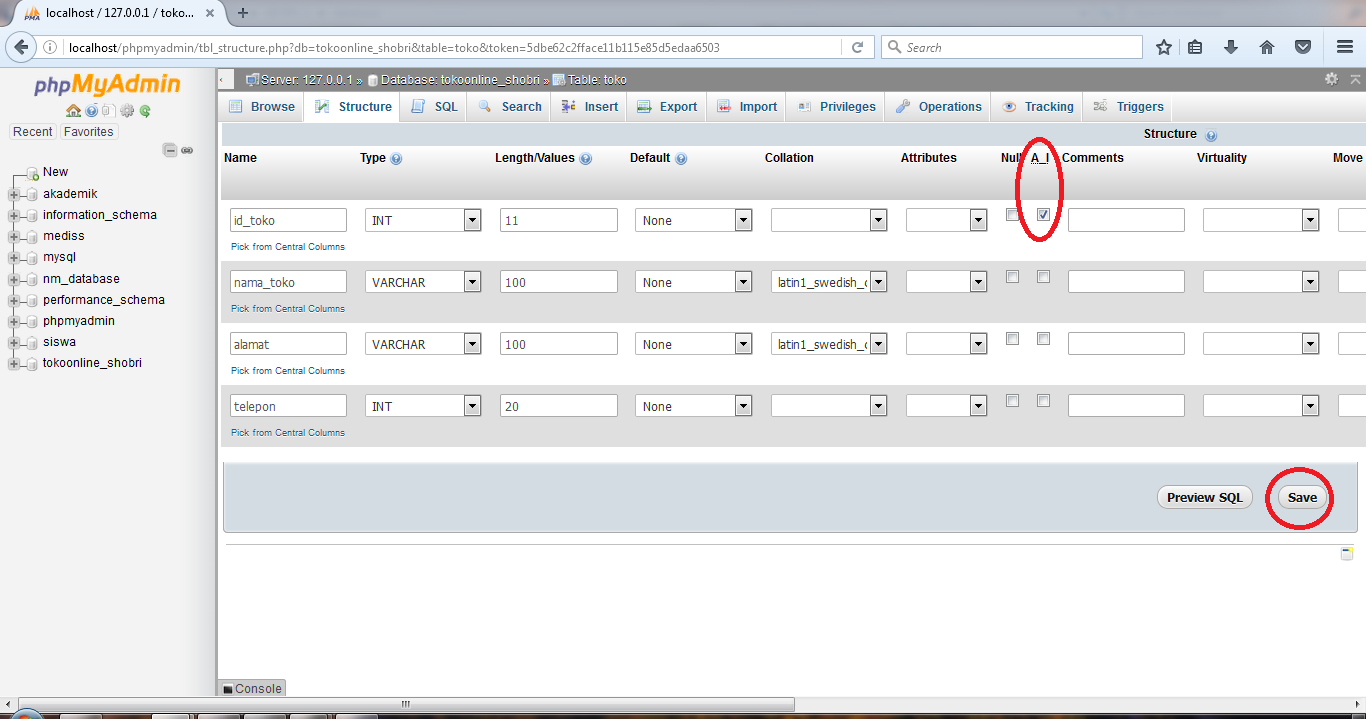Open the Console at the bottom
Image resolution: width=1372 pixels, height=719 pixels.
coord(251,688)
